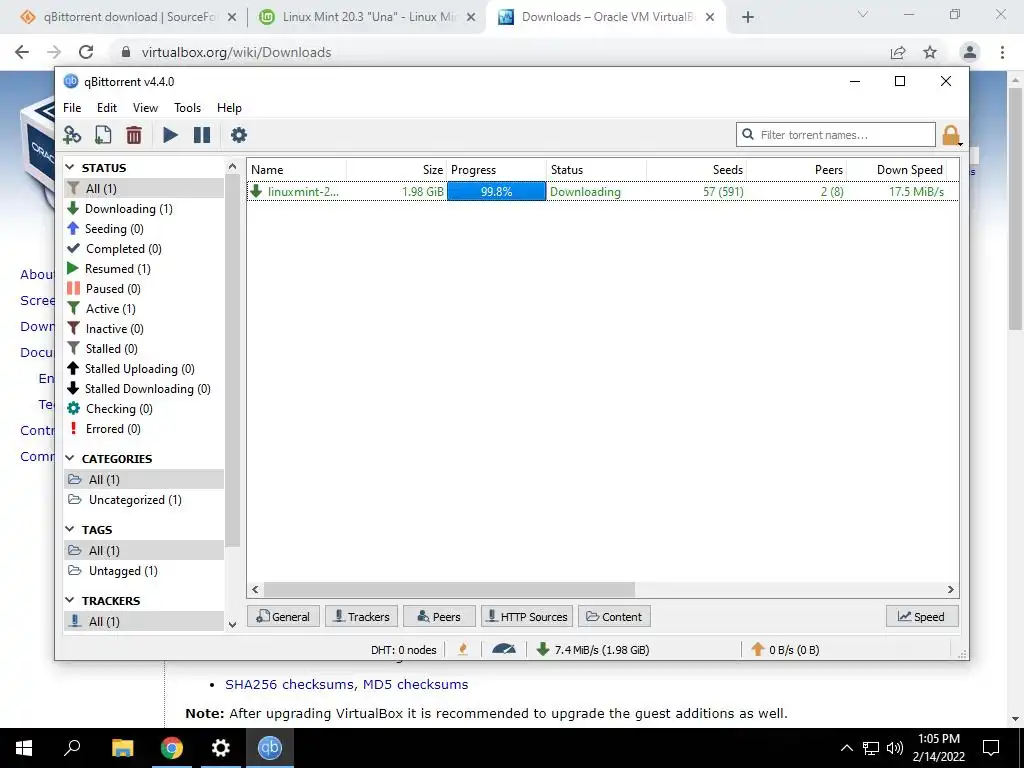Click the 99.8% progress bar

[x=496, y=191]
